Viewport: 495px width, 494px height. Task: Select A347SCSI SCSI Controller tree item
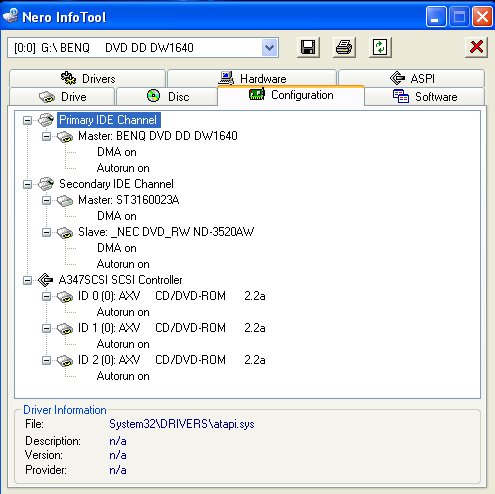pos(121,280)
